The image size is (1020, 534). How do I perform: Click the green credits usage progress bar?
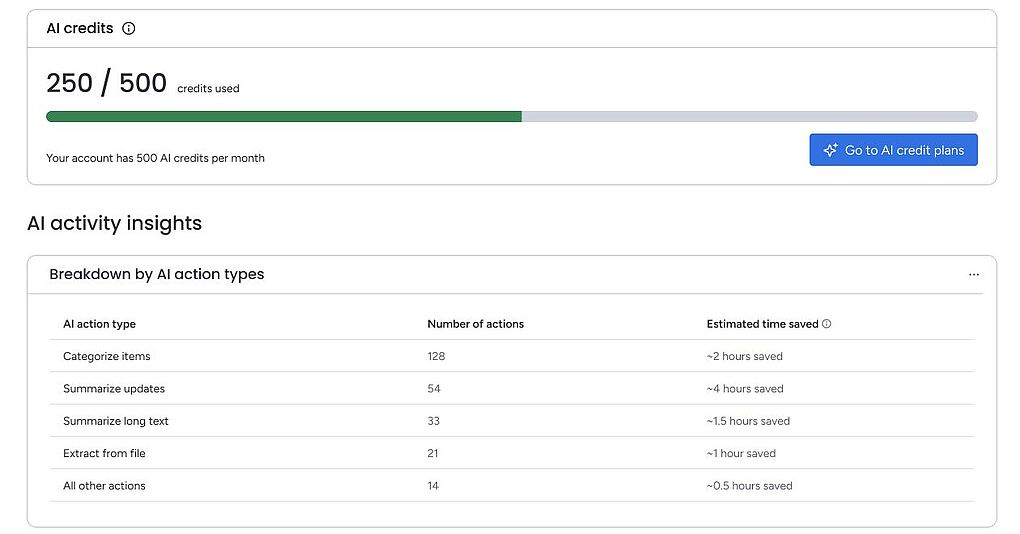coord(284,116)
